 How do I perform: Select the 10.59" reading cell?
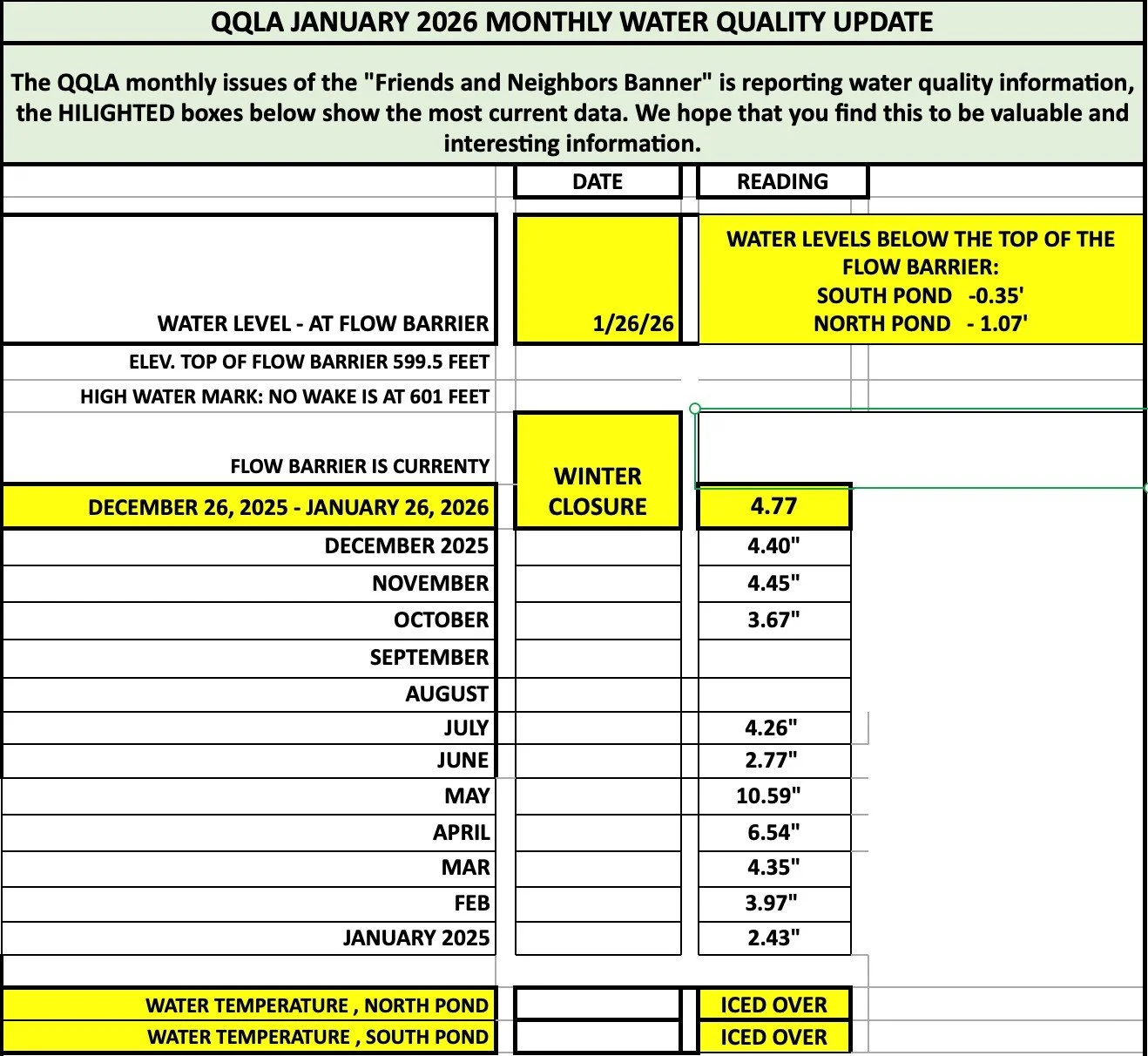tap(773, 796)
